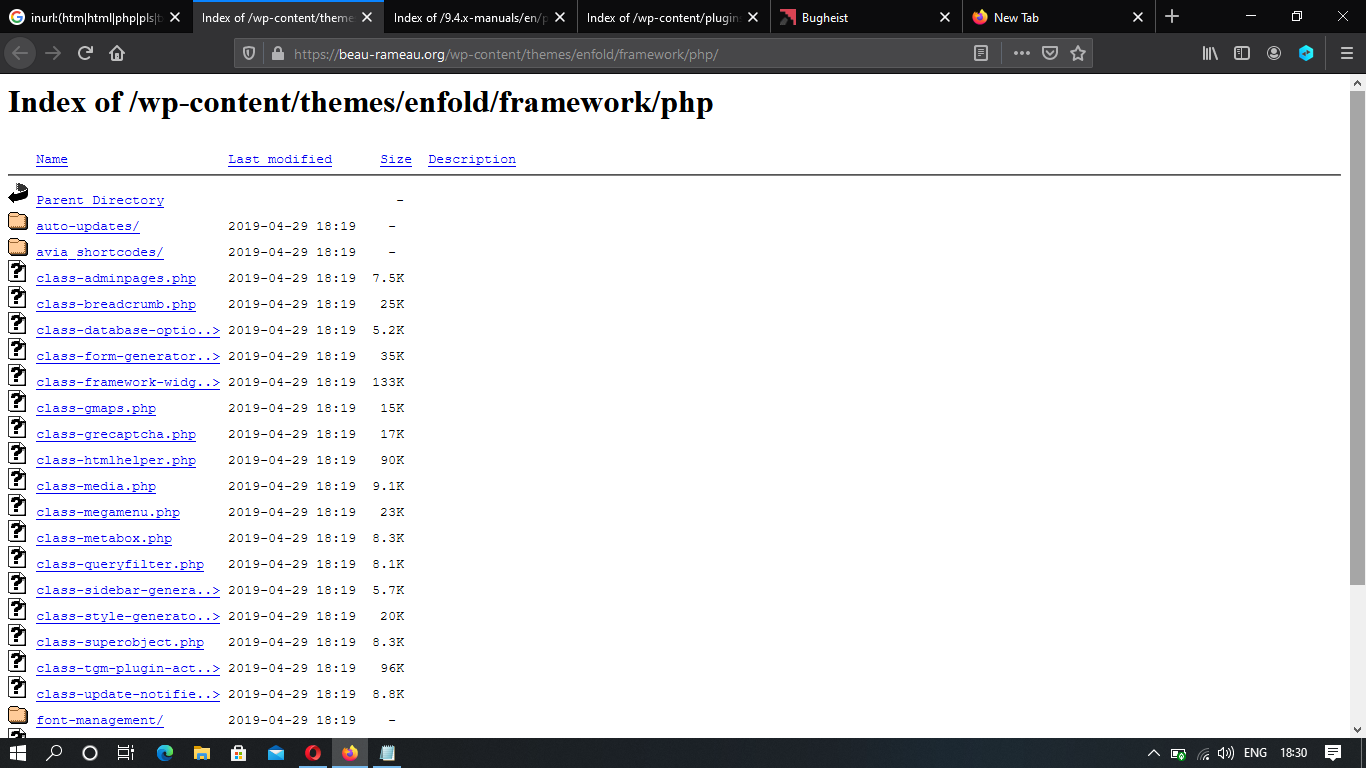Click the folder icon beside auto-updates

click(18, 221)
